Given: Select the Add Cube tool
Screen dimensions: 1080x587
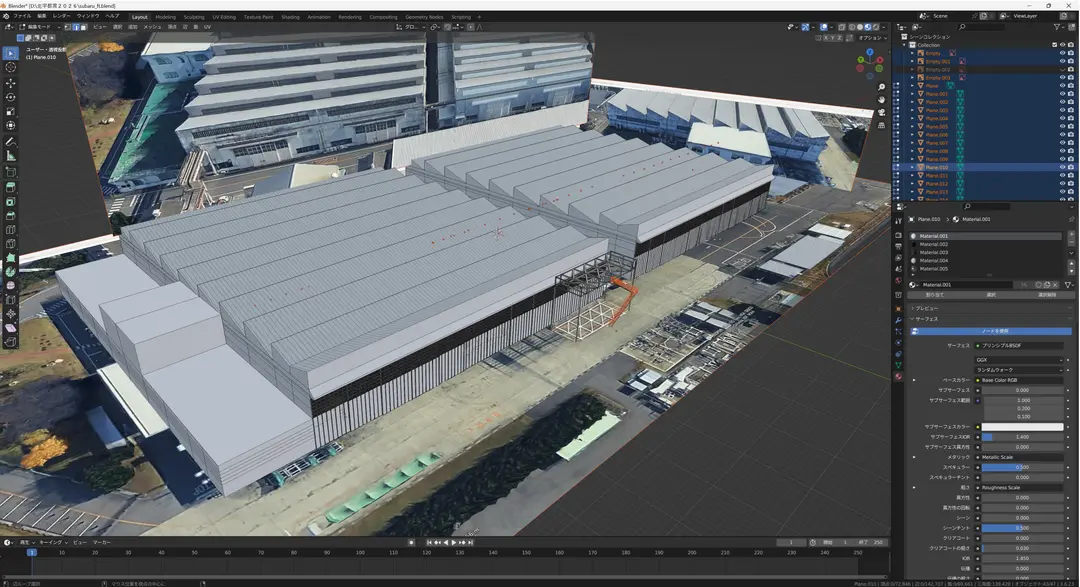Looking at the screenshot, I should click(x=10, y=172).
